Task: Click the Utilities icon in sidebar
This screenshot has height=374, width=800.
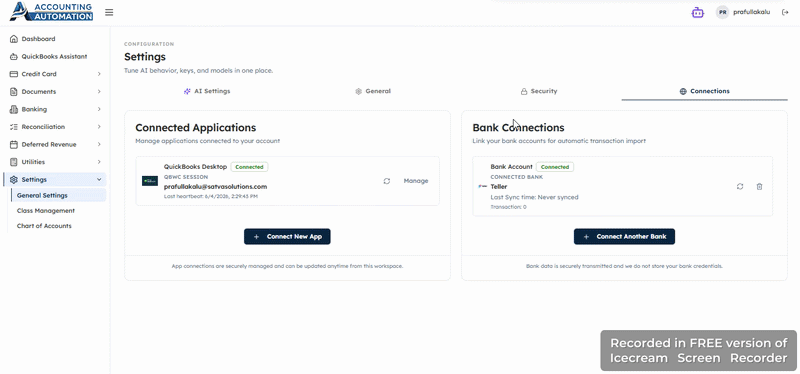Action: (14, 162)
